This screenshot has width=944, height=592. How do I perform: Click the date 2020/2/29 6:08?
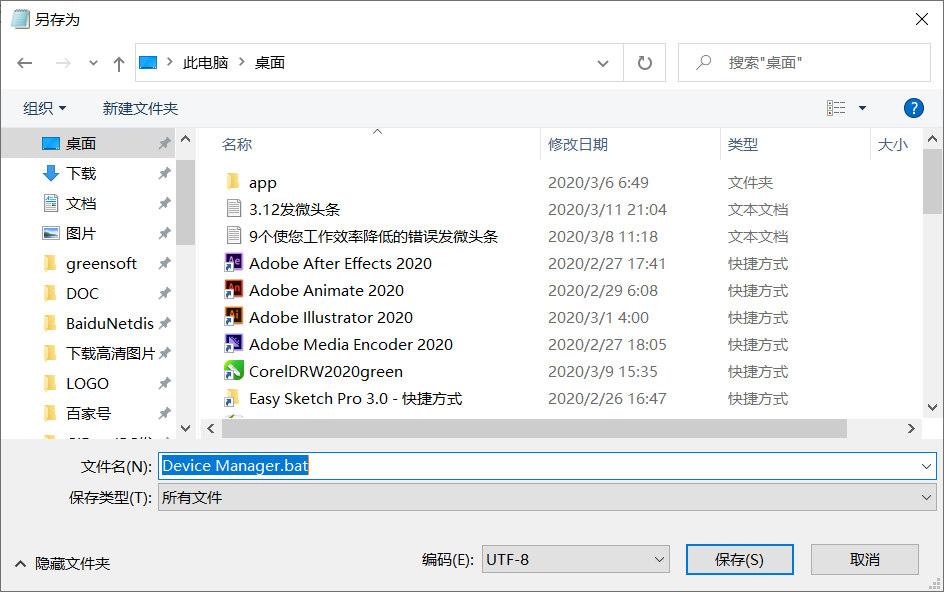[x=602, y=291]
